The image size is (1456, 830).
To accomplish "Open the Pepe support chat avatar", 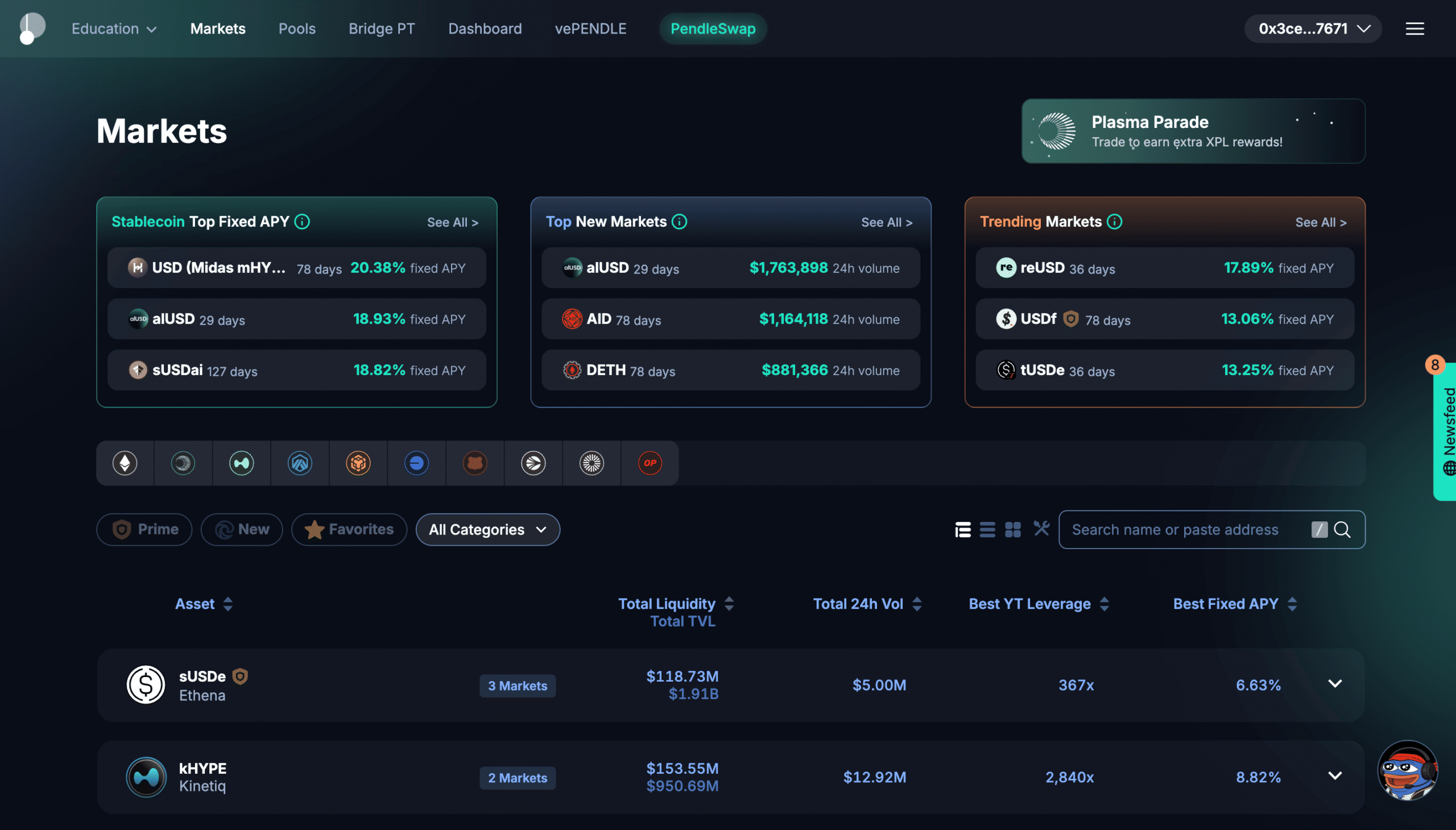I will 1408,771.
